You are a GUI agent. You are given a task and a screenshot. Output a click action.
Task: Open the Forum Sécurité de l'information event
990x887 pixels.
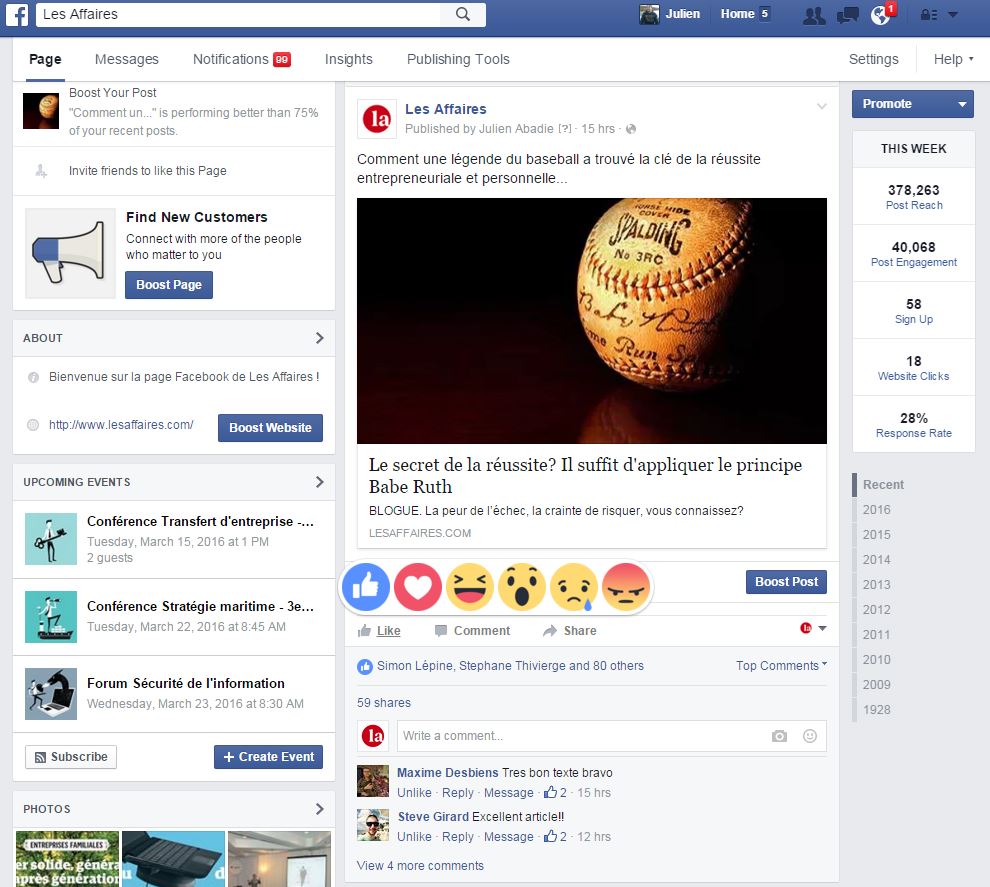186,683
